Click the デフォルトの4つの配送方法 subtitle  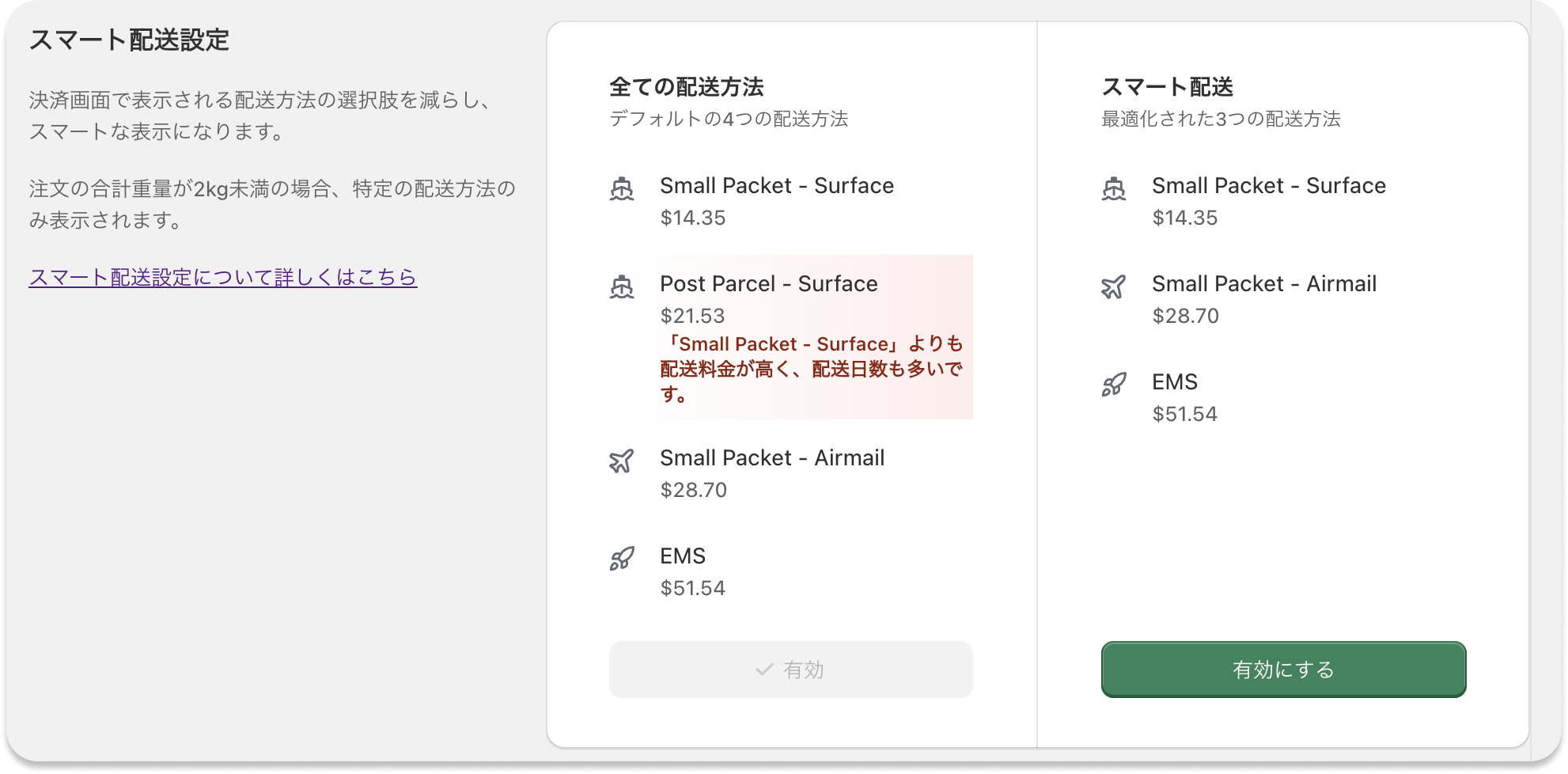click(x=728, y=120)
